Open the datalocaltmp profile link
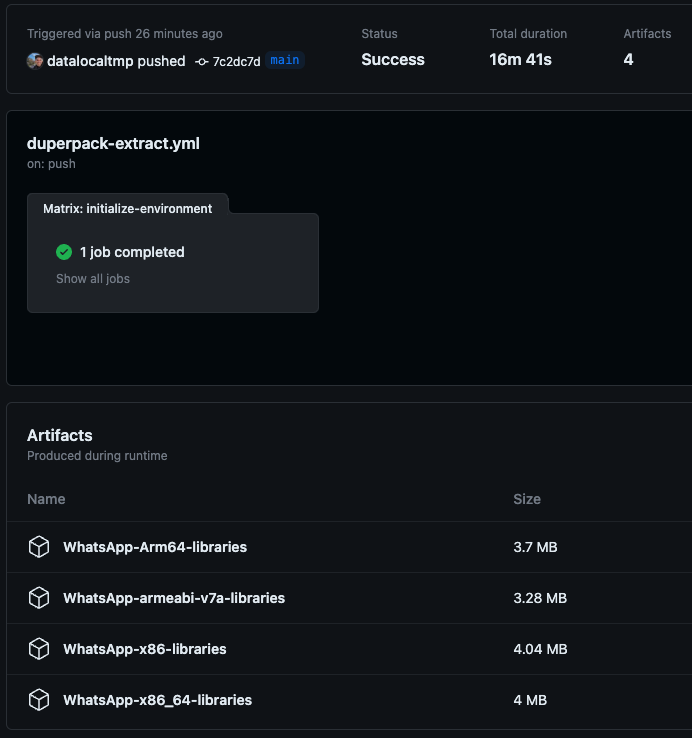 tap(91, 61)
